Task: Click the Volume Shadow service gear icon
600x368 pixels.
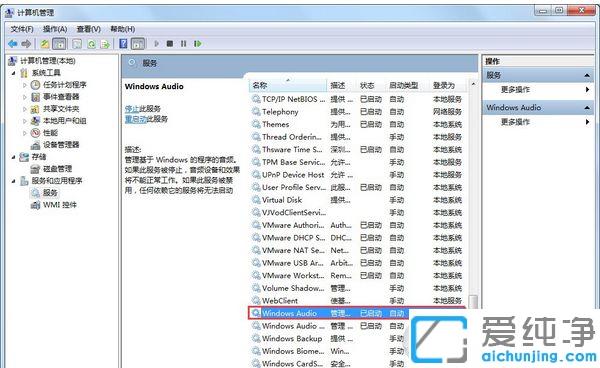Action: (256, 288)
